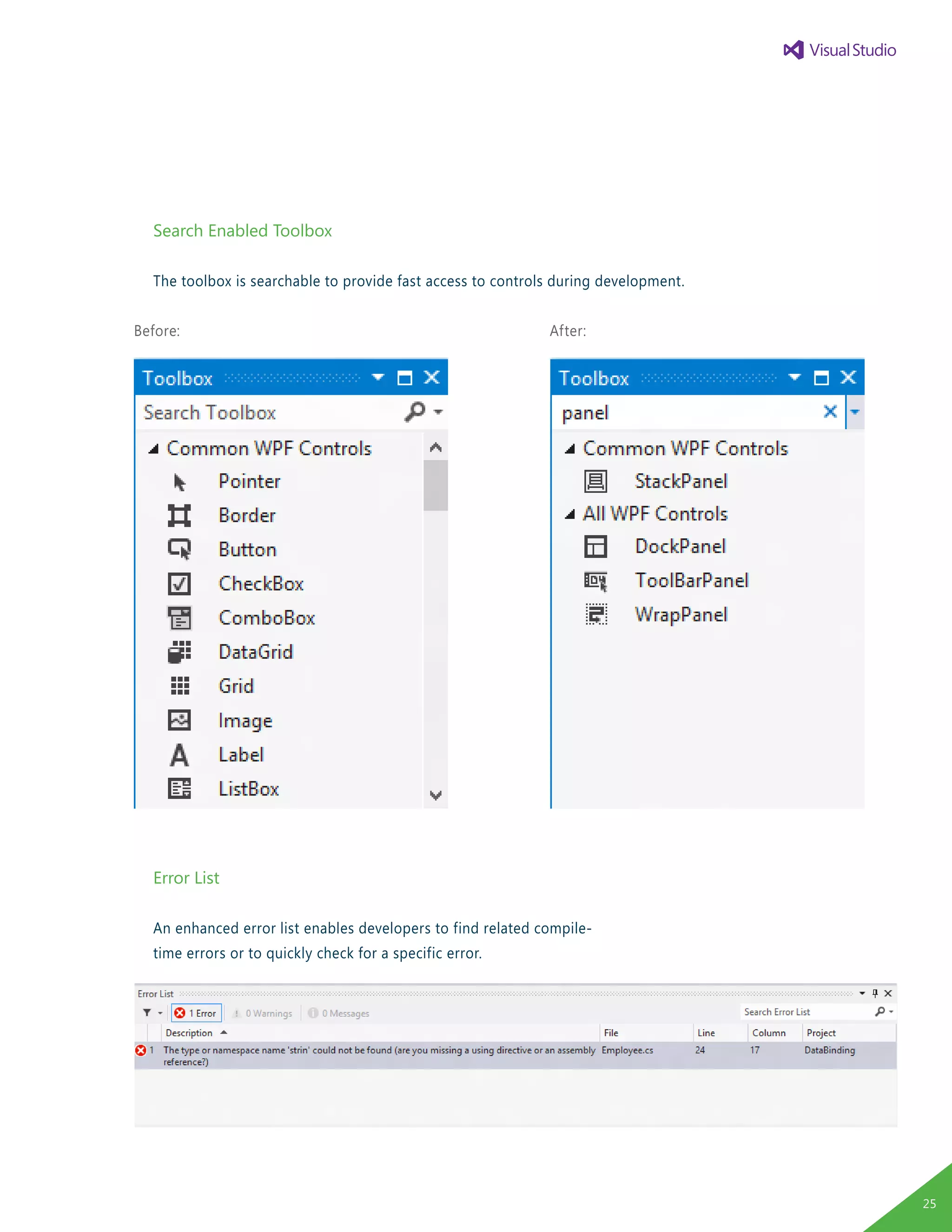952x1232 pixels.
Task: Sort by the Column column header
Action: [x=775, y=1033]
